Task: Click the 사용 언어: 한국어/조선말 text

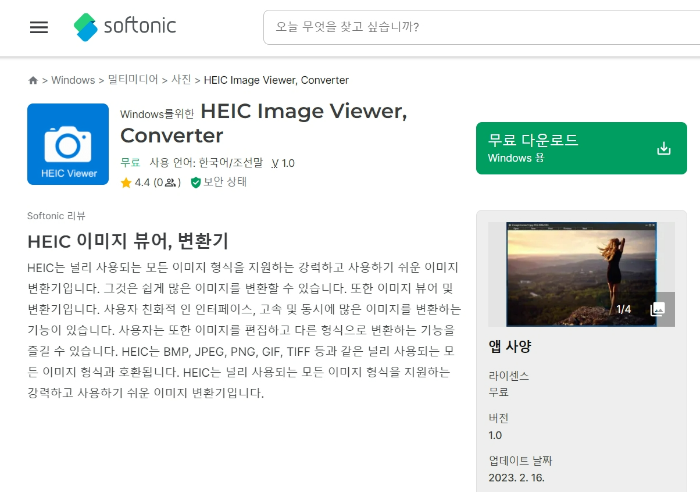Action: [x=206, y=163]
